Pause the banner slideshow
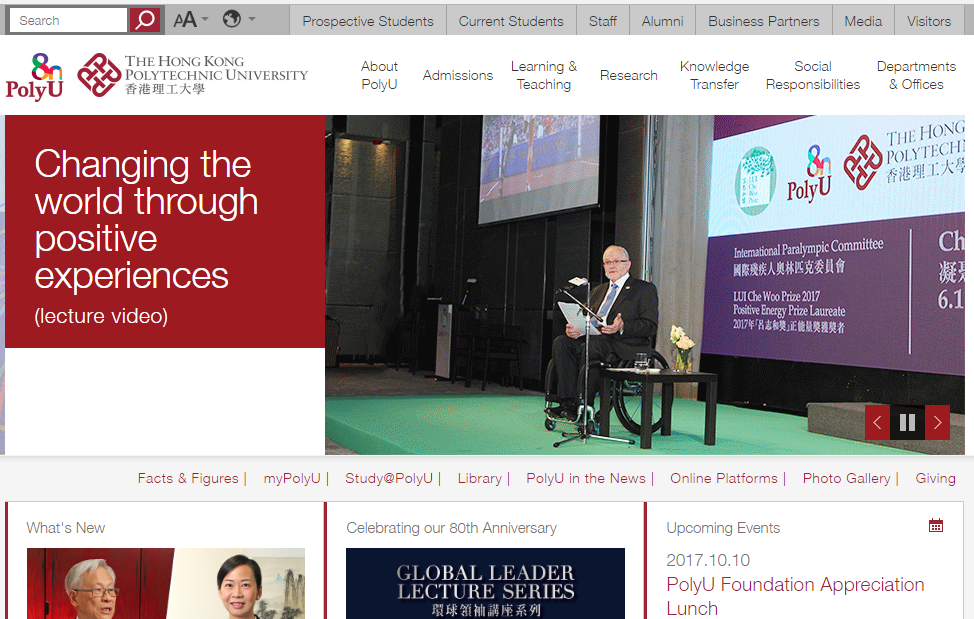 click(x=908, y=423)
